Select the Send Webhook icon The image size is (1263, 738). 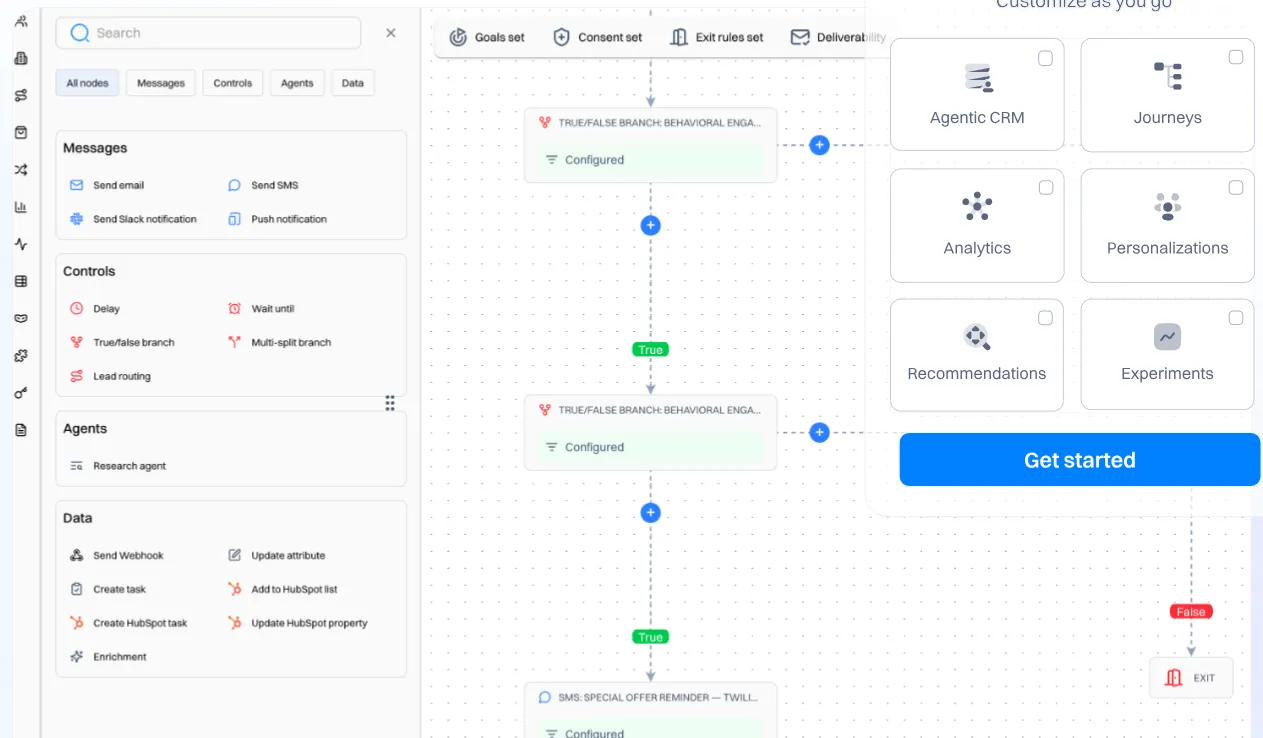[76, 555]
